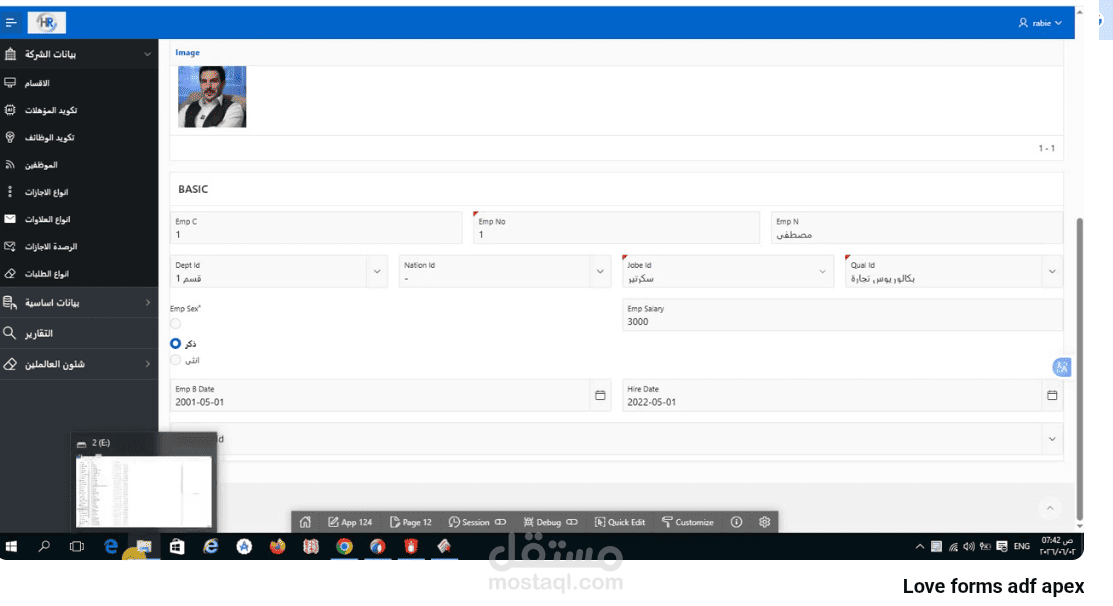Image resolution: width=1113 pixels, height=606 pixels.
Task: Open Customize in the developer toolbar
Action: coord(688,522)
